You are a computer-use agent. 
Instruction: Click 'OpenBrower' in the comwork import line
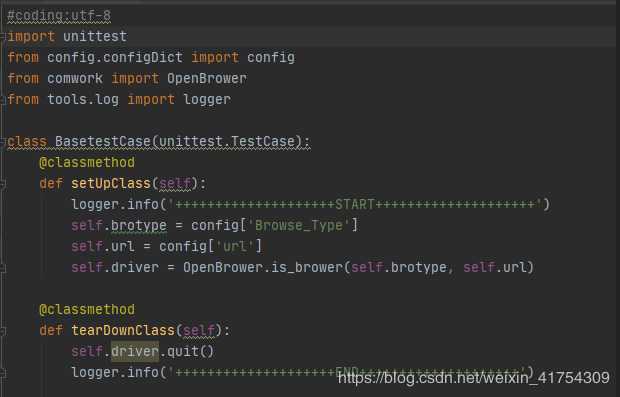coord(206,78)
